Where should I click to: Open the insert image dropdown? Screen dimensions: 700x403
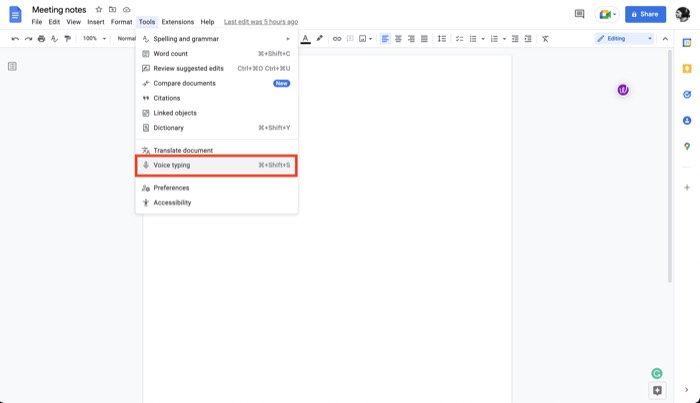(x=365, y=39)
